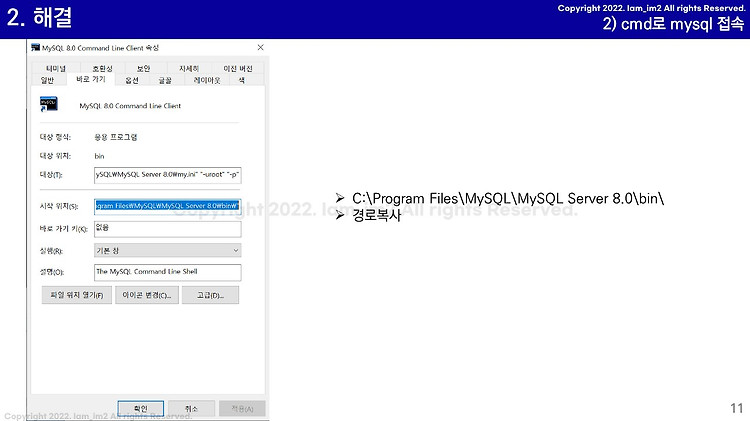Image resolution: width=750 pixels, height=421 pixels.
Task: Switch to the 색 tab
Action: (242, 80)
